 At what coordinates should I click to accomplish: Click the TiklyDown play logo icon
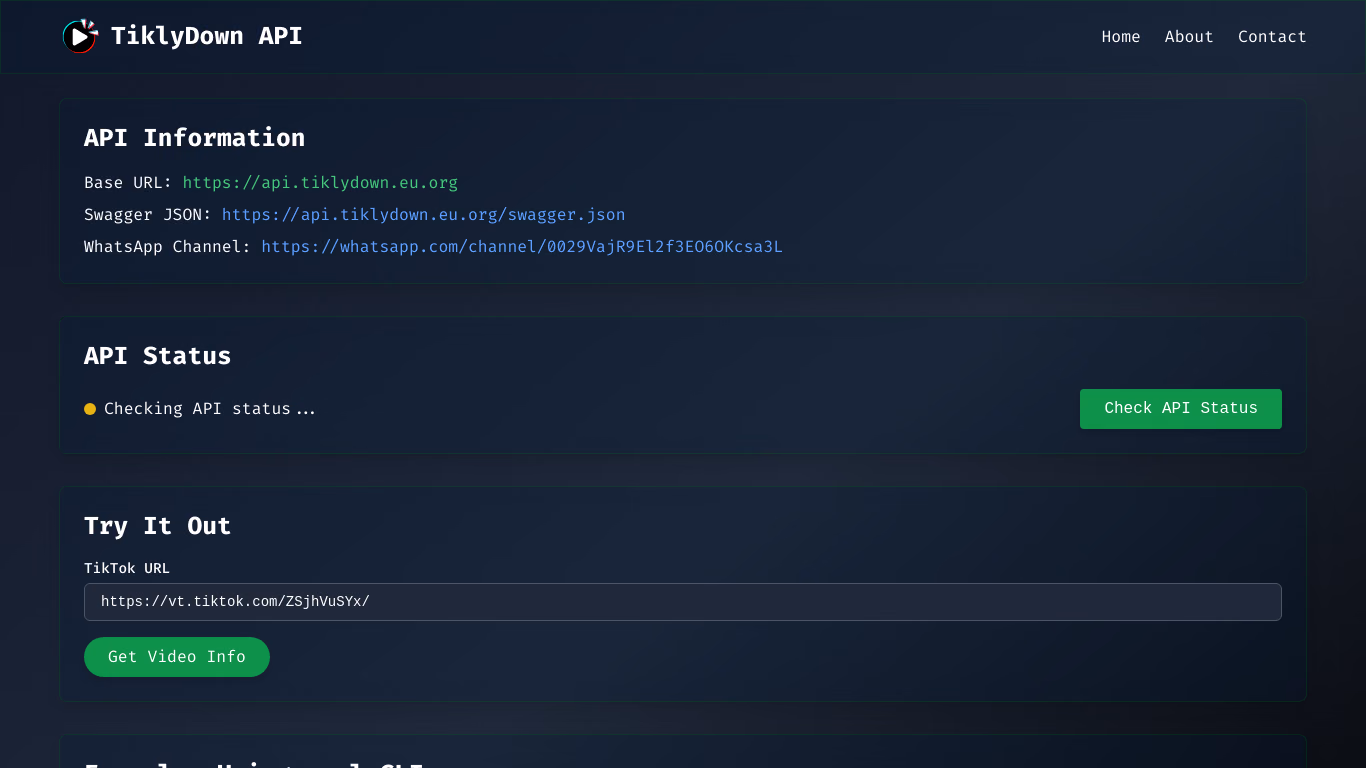coord(80,36)
